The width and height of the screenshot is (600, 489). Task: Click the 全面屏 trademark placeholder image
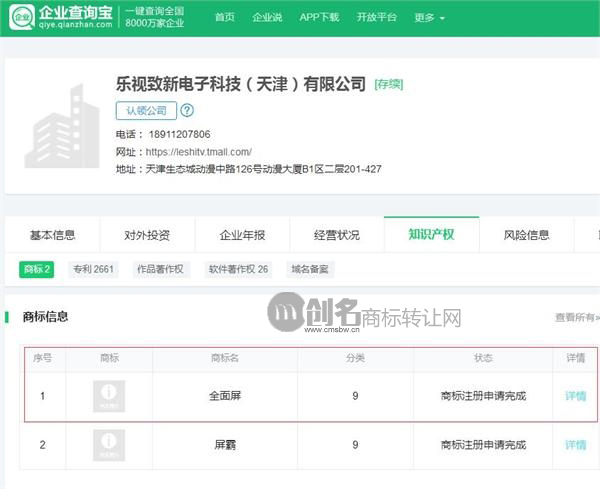click(x=109, y=396)
